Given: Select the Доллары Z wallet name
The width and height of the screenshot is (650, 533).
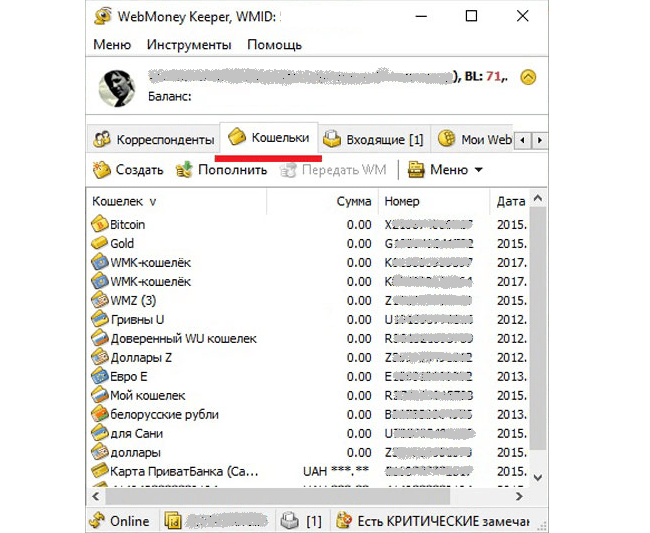Looking at the screenshot, I should click(x=141, y=358).
